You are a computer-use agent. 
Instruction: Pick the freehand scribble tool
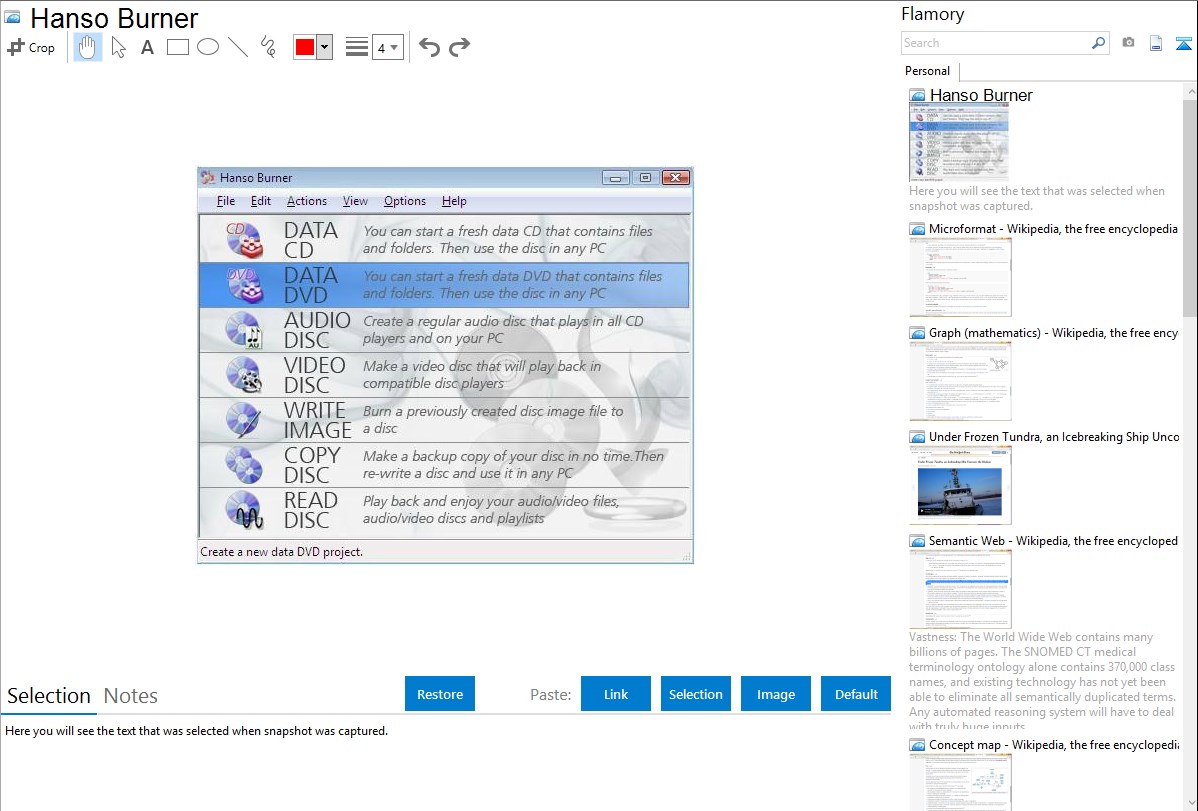point(268,47)
